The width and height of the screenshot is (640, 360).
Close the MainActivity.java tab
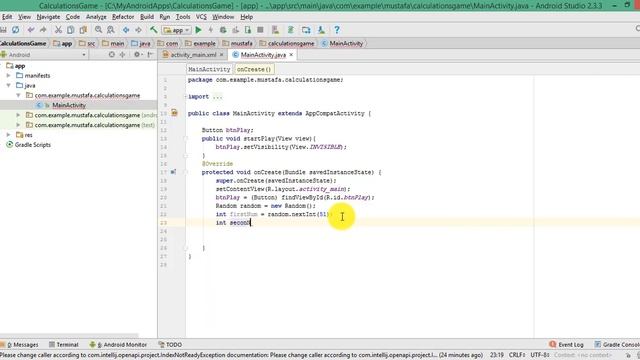(x=291, y=55)
